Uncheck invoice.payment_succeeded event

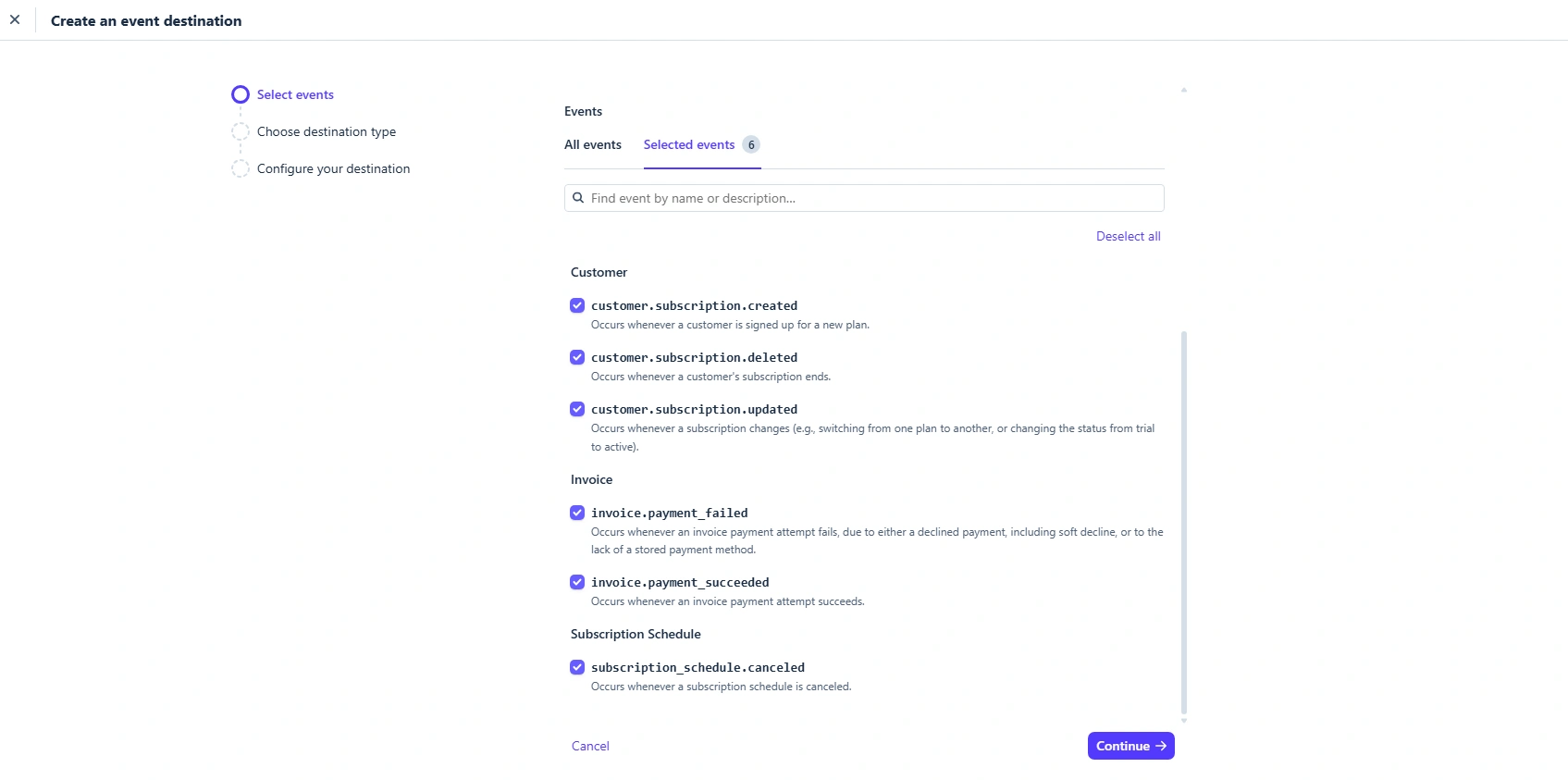[x=577, y=582]
